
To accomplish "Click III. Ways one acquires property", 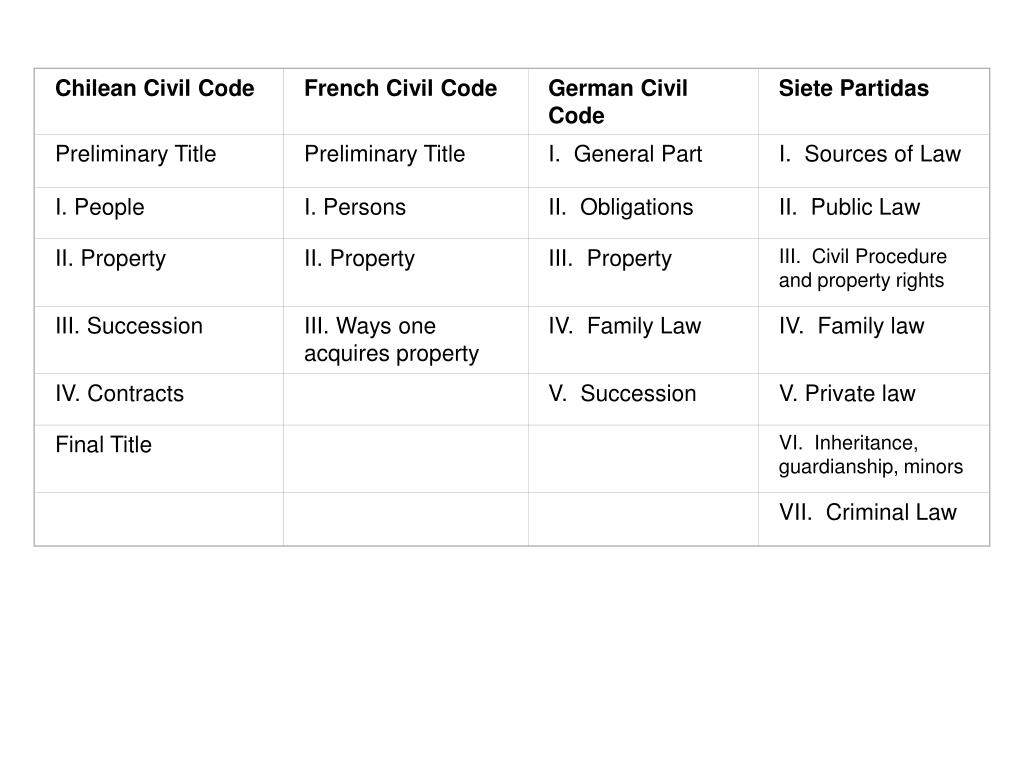I will pos(406,340).
